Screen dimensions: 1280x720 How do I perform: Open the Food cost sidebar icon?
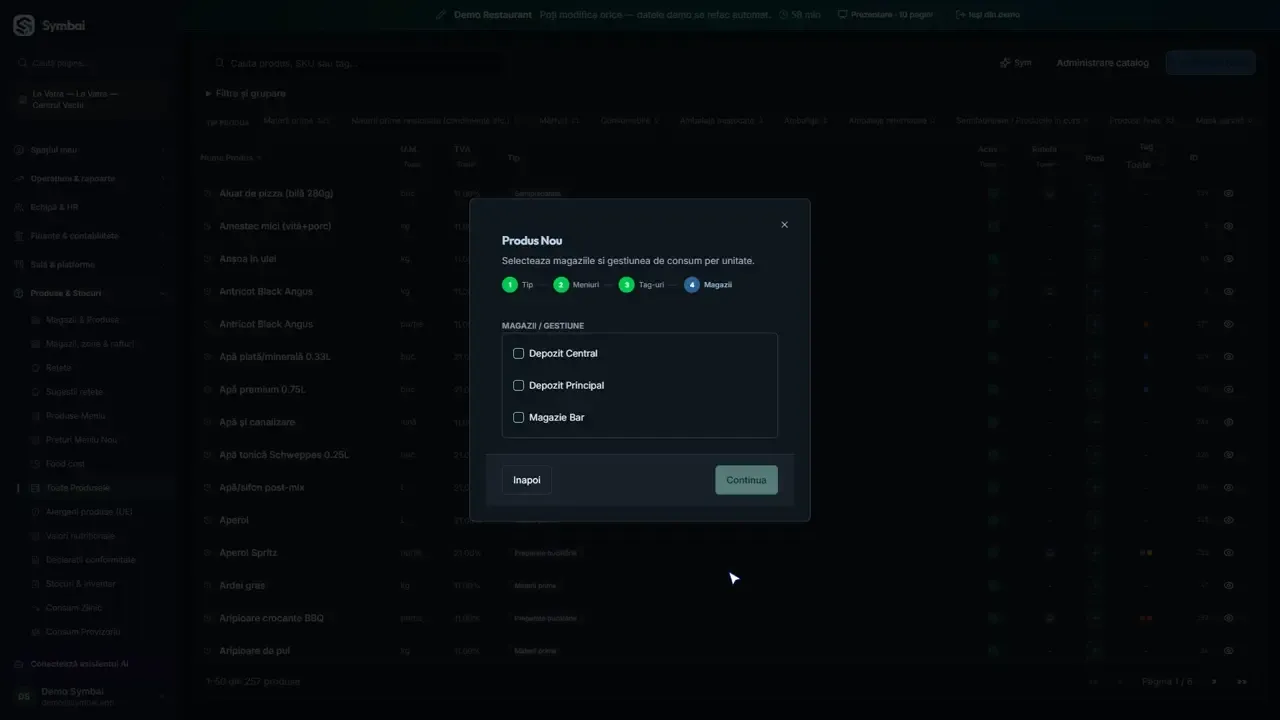(37, 464)
